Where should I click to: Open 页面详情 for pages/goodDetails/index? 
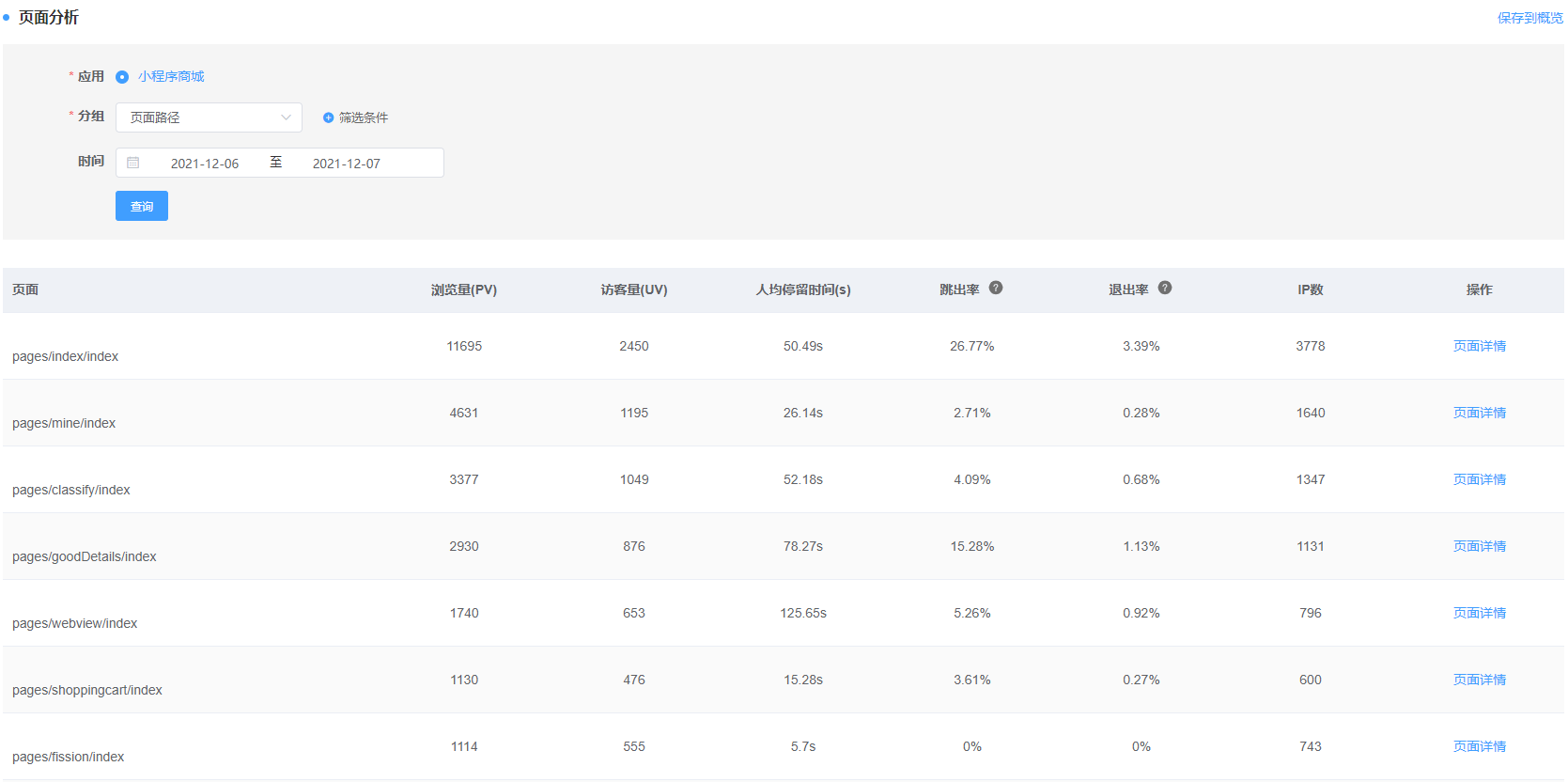[x=1480, y=546]
